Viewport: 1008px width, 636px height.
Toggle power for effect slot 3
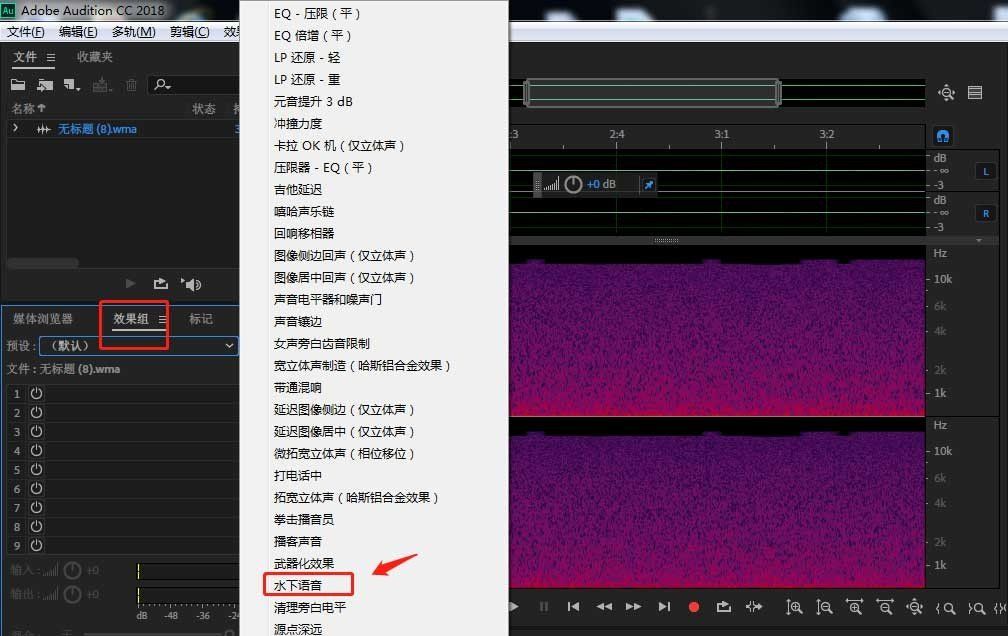[37, 431]
